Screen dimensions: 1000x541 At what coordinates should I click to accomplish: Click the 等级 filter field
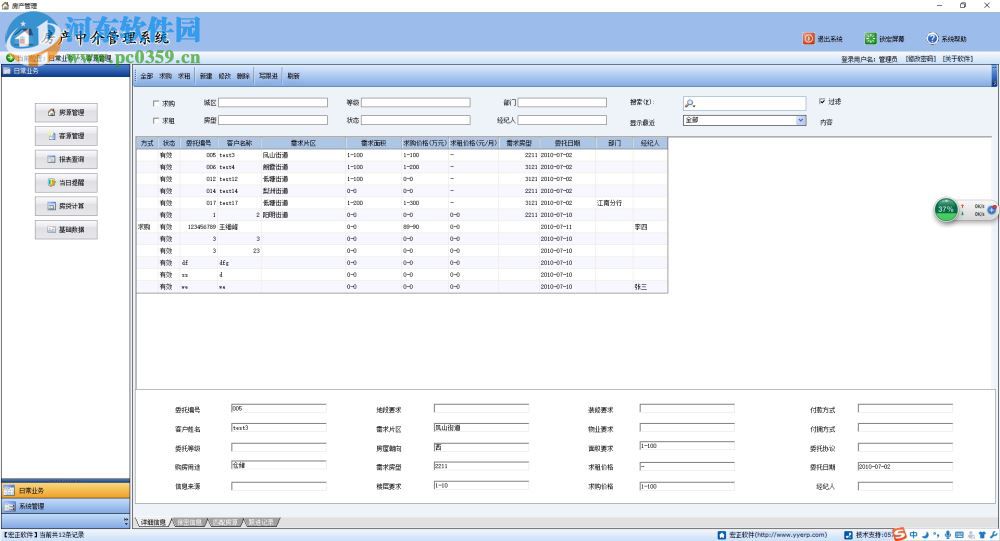416,103
